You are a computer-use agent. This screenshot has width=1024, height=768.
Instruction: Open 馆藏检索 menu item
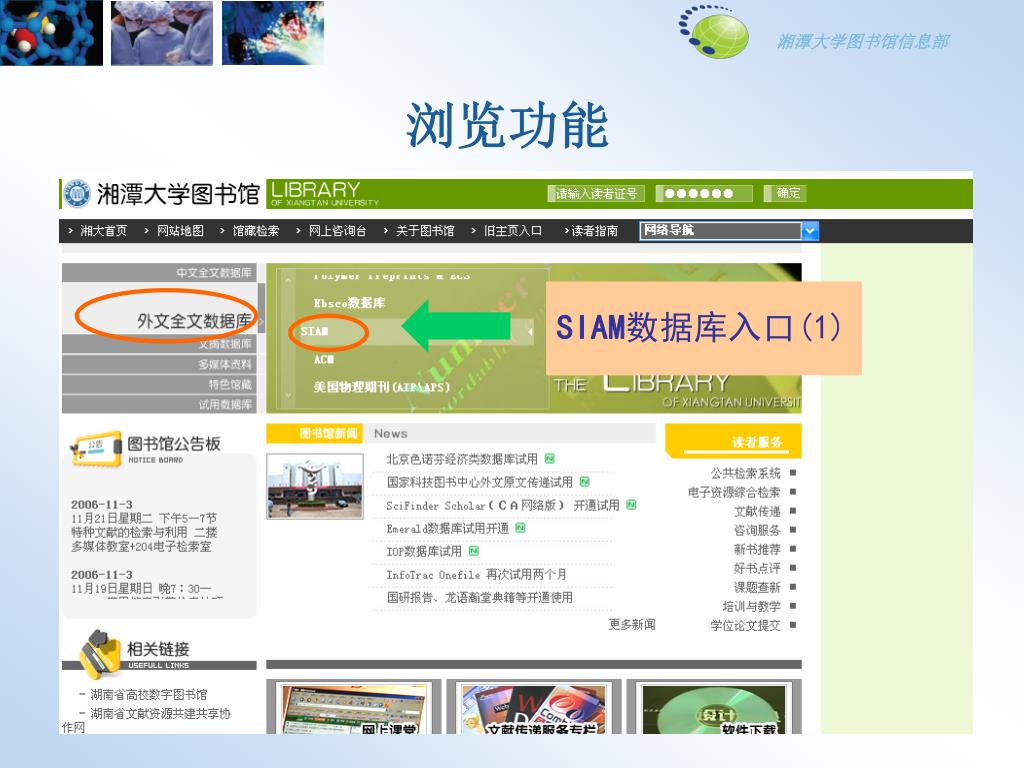click(256, 231)
